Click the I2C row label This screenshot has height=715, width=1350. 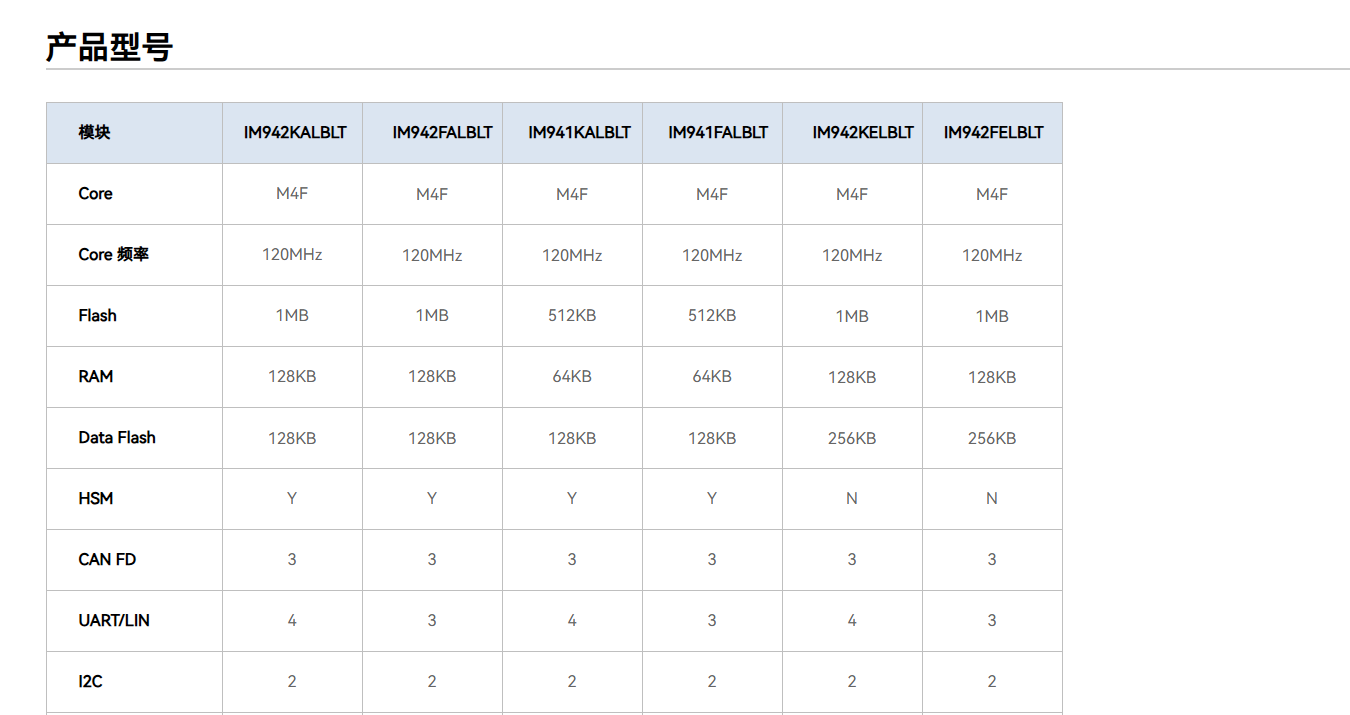[90, 682]
